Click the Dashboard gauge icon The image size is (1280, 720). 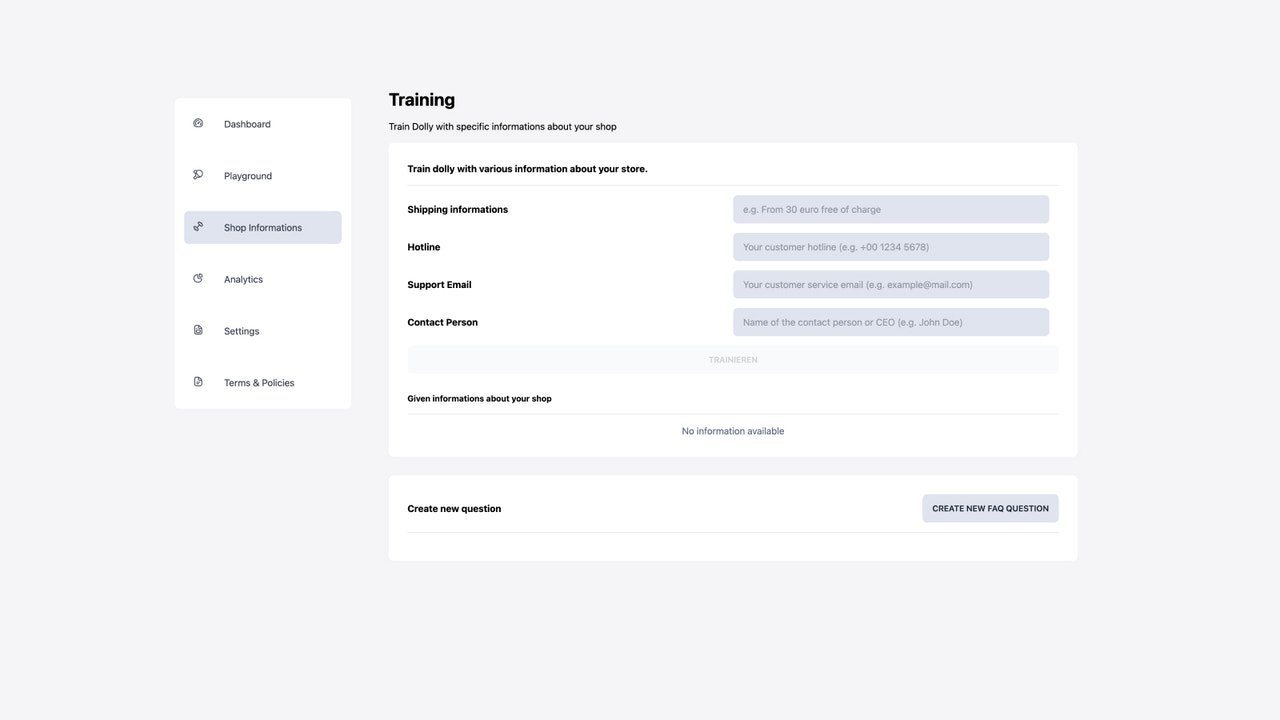pyautogui.click(x=198, y=123)
